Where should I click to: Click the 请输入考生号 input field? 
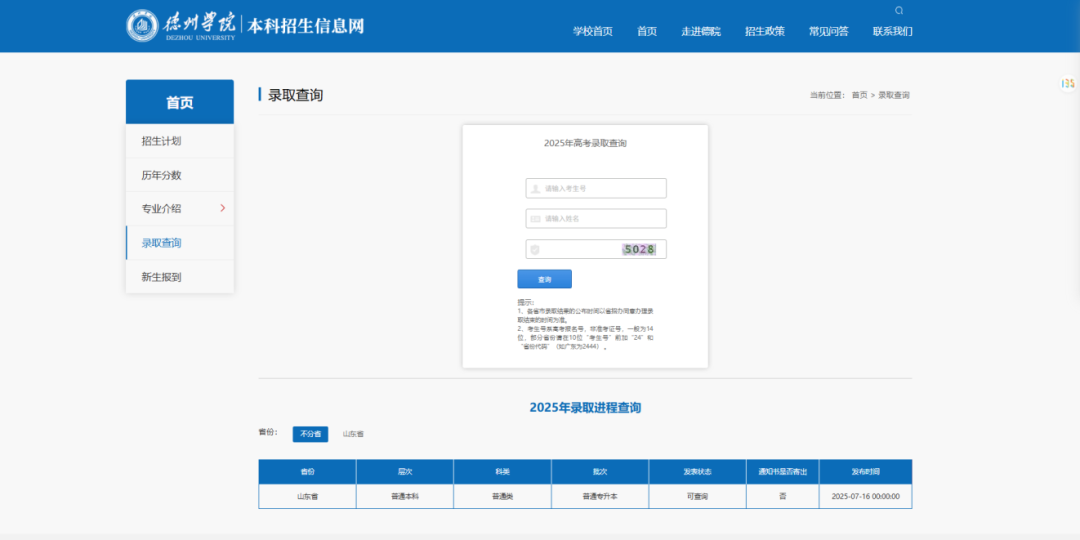596,188
